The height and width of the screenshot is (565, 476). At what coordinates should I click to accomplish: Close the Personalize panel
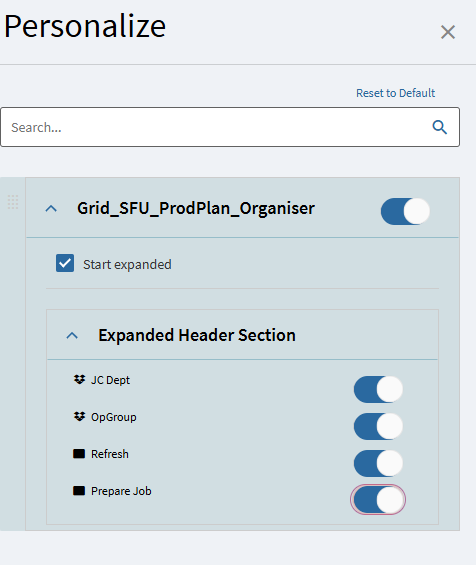(448, 32)
